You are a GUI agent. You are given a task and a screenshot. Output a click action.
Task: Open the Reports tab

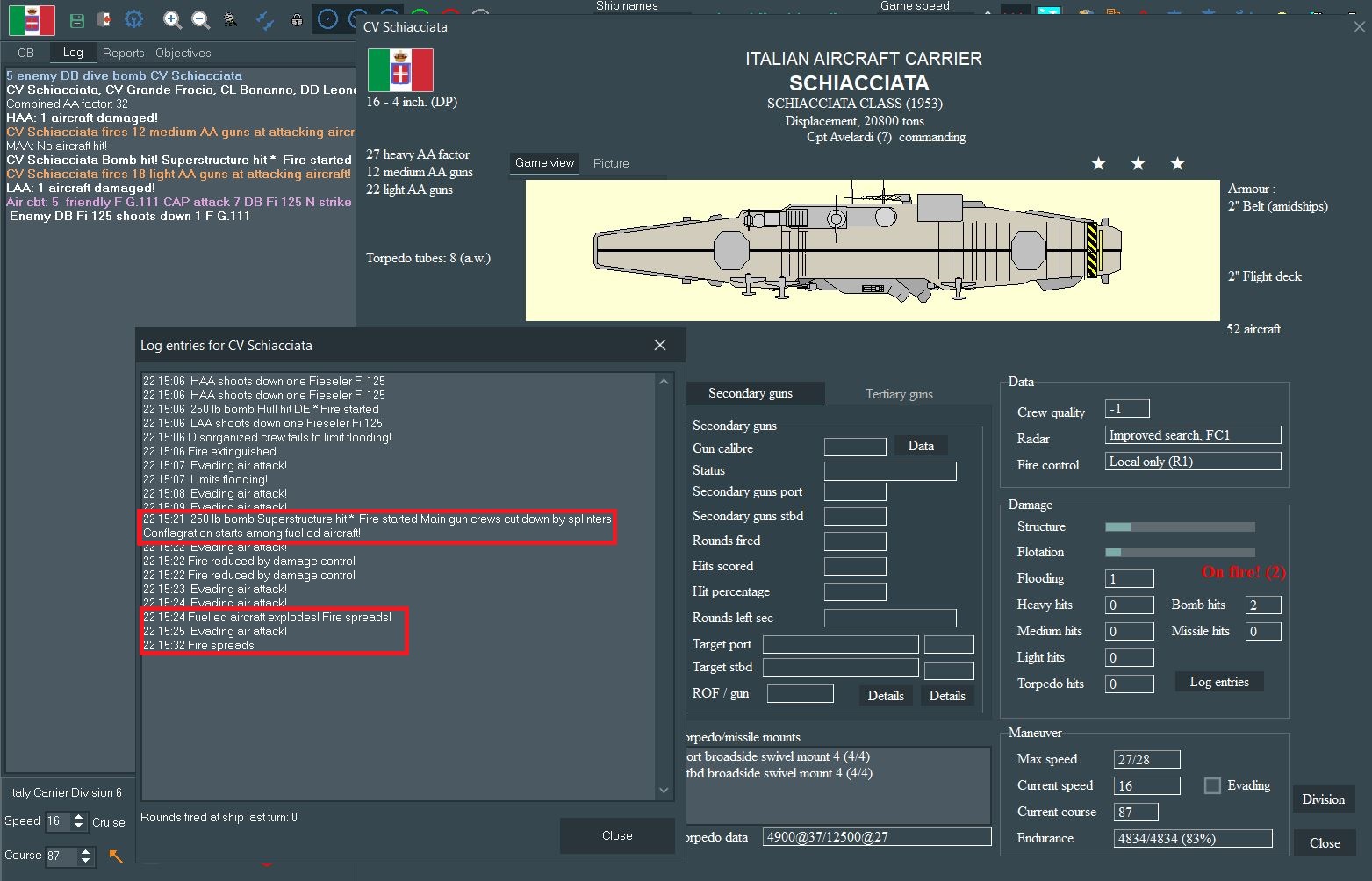123,53
